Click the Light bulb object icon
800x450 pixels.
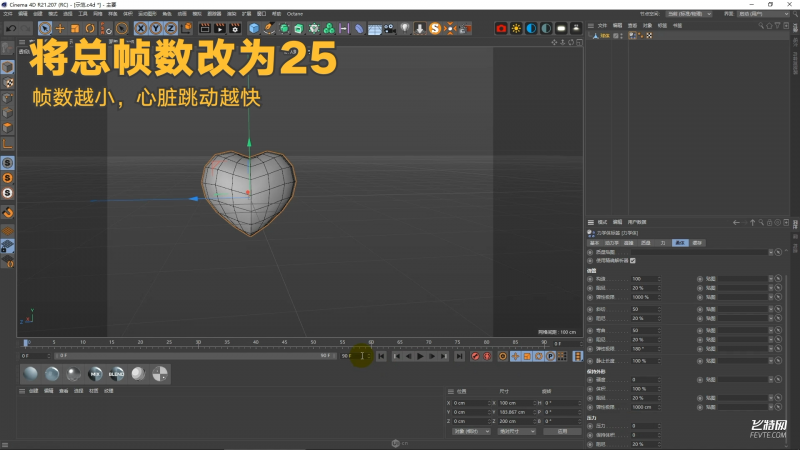405,29
